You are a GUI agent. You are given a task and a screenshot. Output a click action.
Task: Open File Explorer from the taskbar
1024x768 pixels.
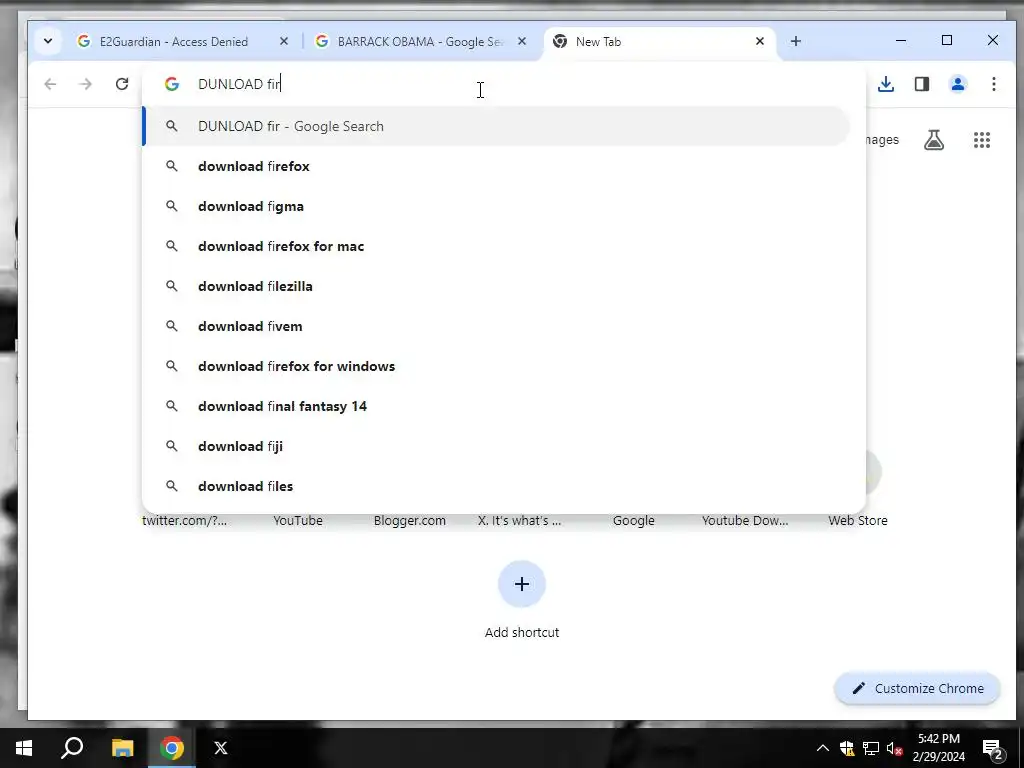click(122, 748)
